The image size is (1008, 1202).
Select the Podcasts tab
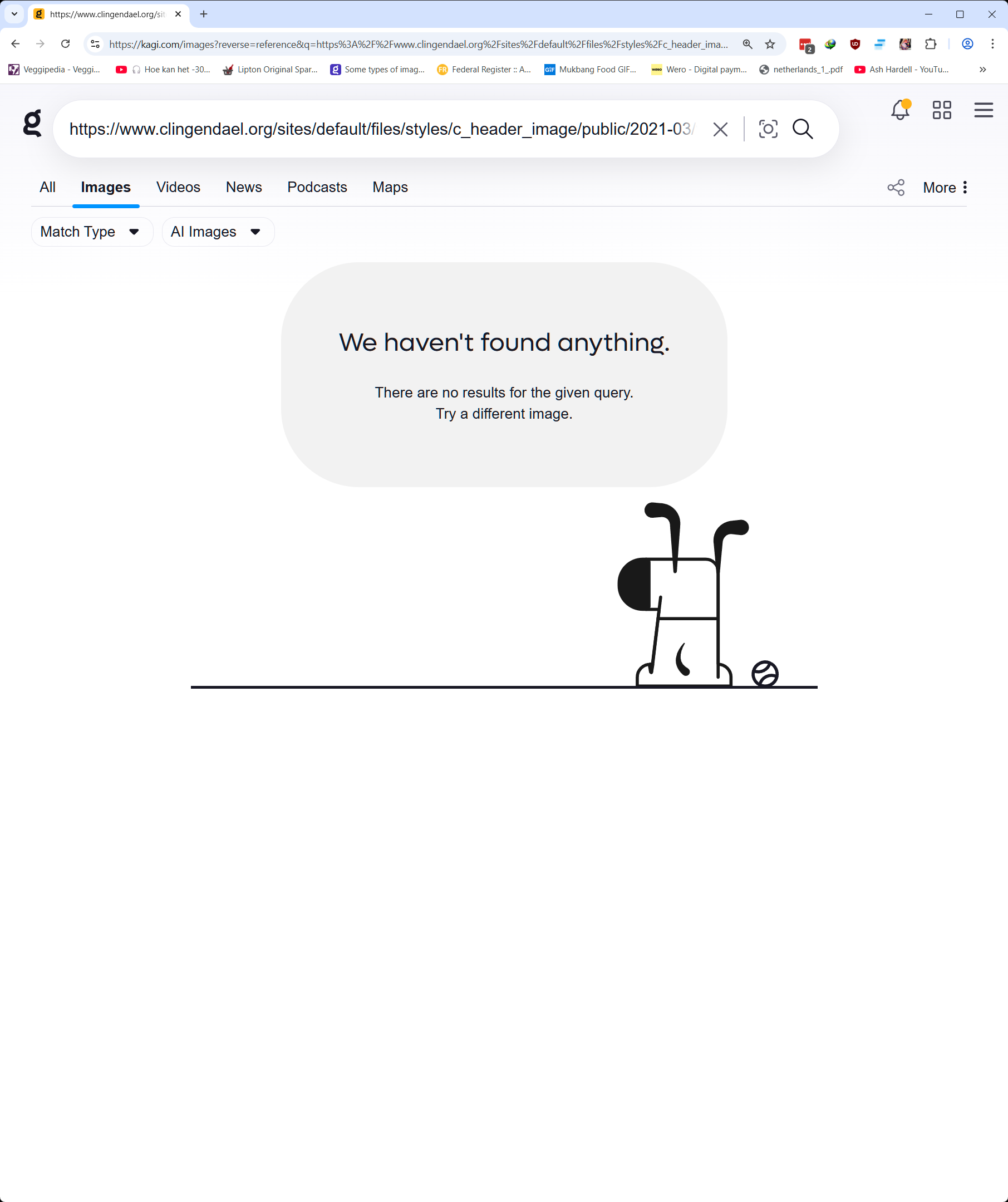[317, 187]
